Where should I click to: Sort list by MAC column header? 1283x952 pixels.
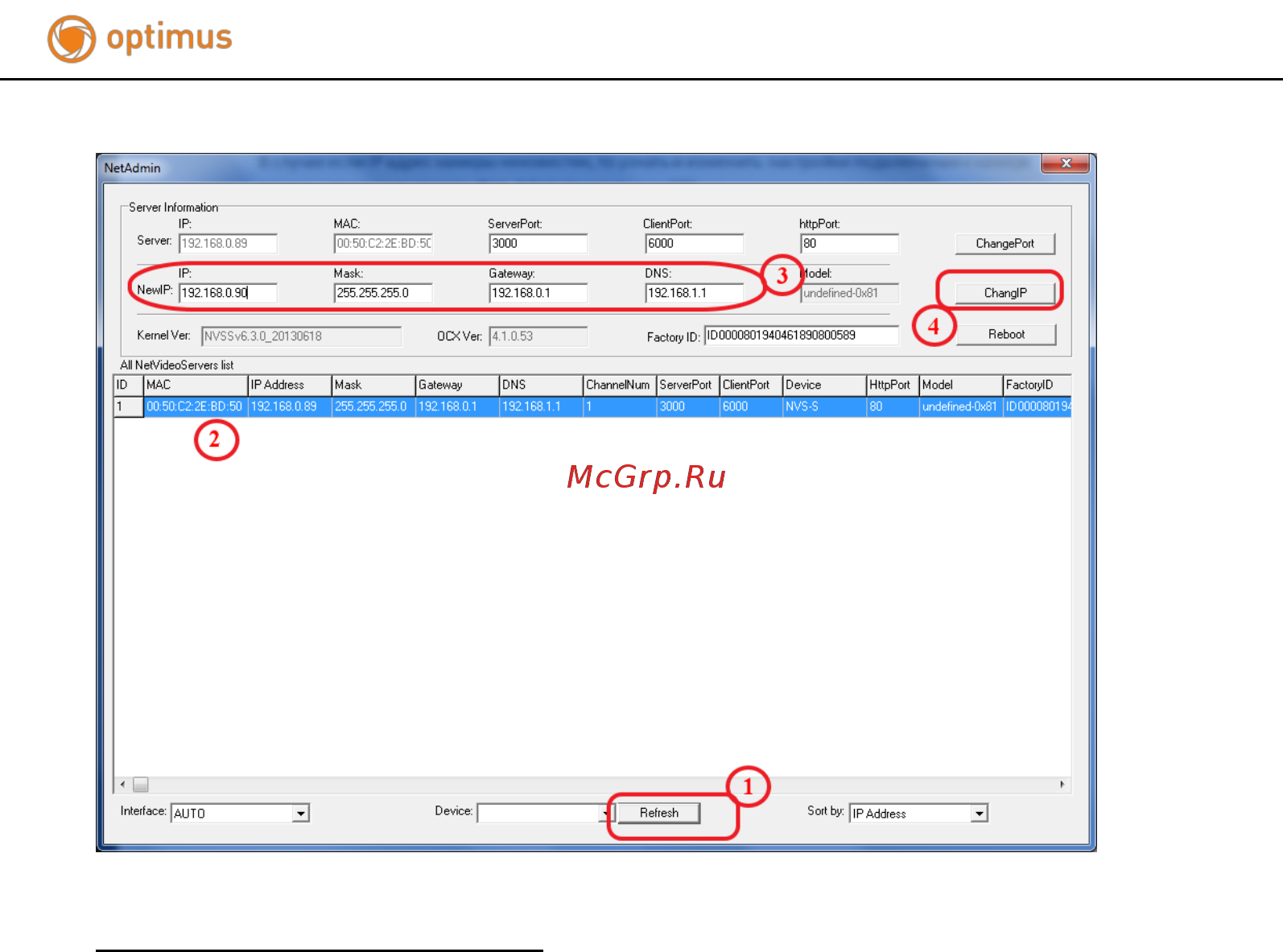pyautogui.click(x=196, y=385)
